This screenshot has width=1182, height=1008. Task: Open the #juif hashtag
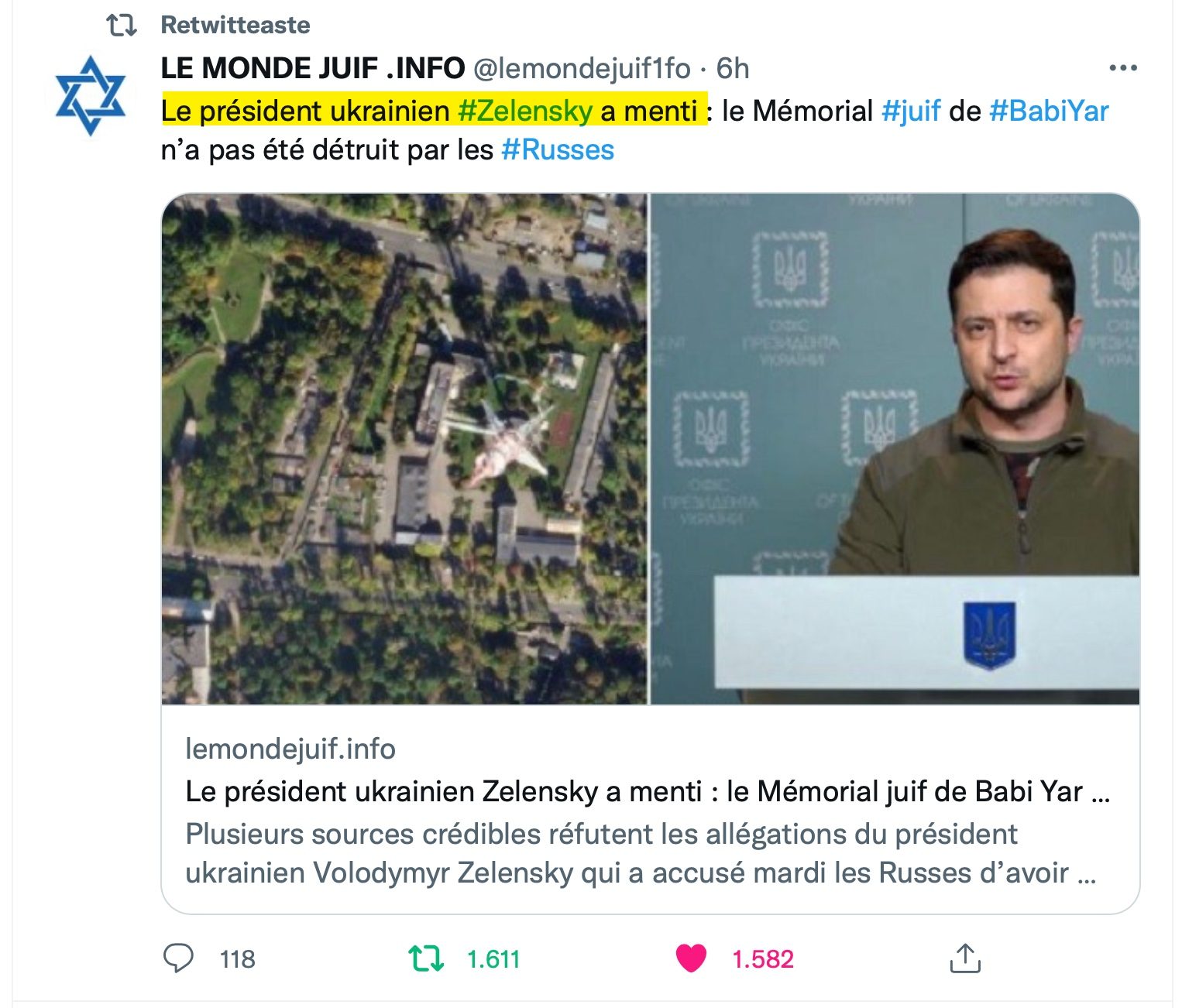(x=911, y=111)
